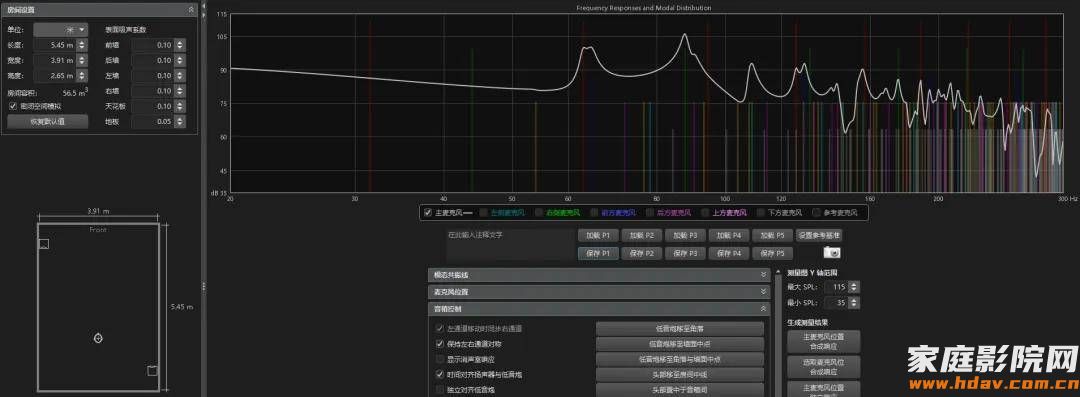Click 选取麦克风位 合成响应 button
Viewport: 1080px width, 397px height.
[823, 366]
